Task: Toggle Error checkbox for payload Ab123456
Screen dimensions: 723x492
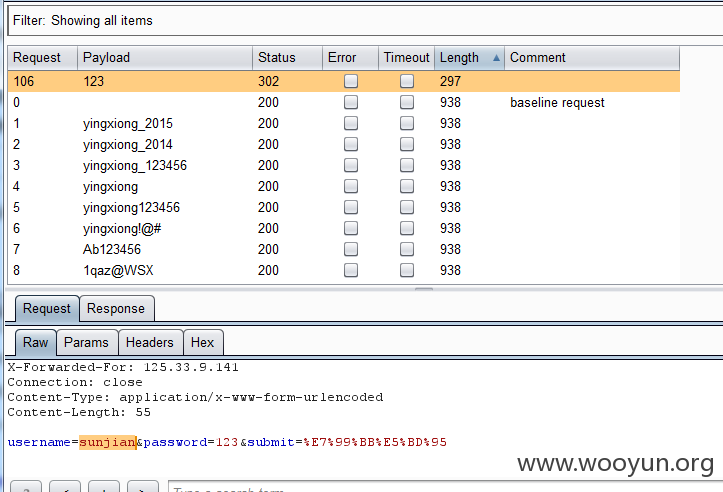Action: point(351,249)
